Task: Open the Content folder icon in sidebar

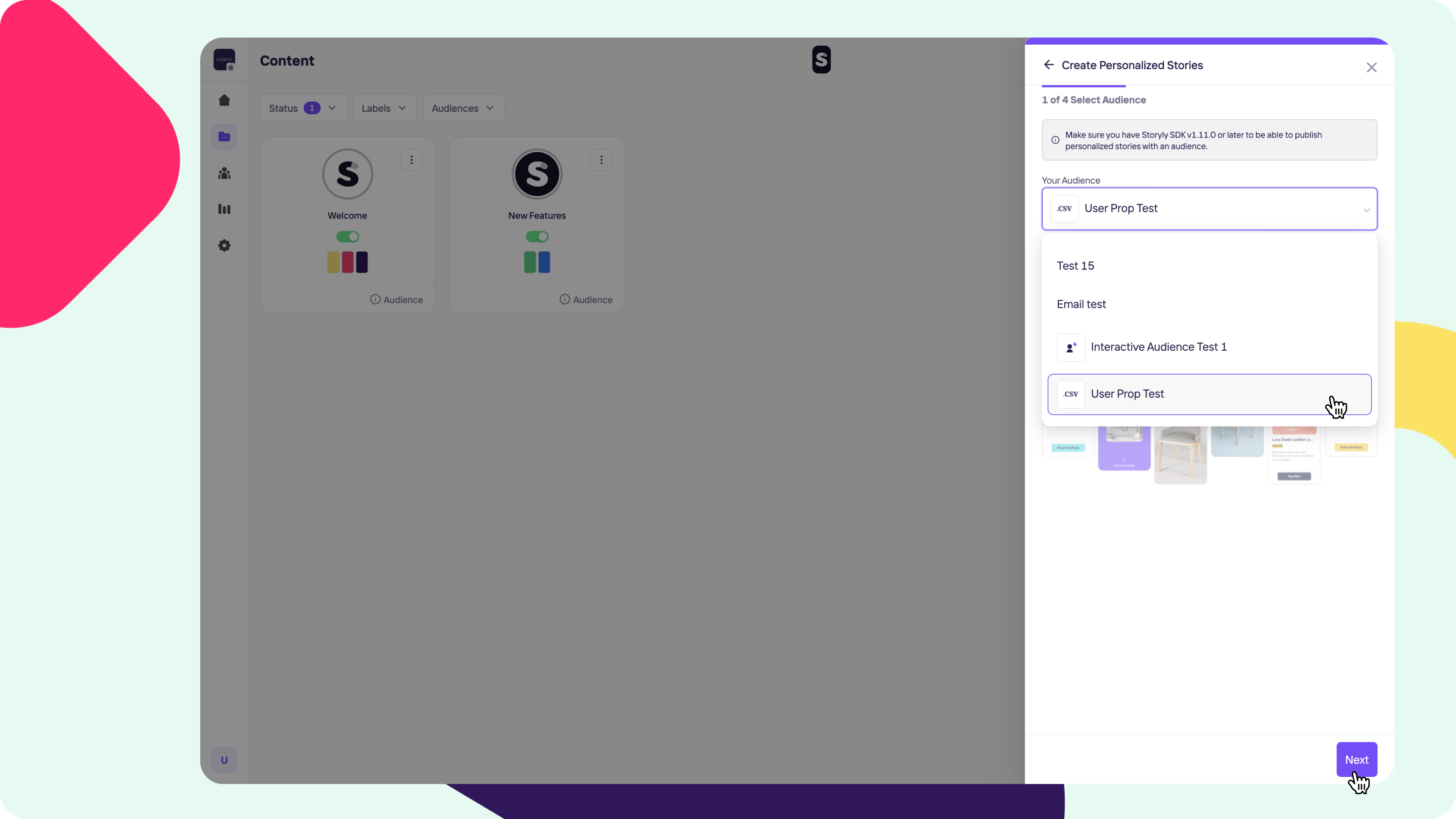Action: click(224, 137)
